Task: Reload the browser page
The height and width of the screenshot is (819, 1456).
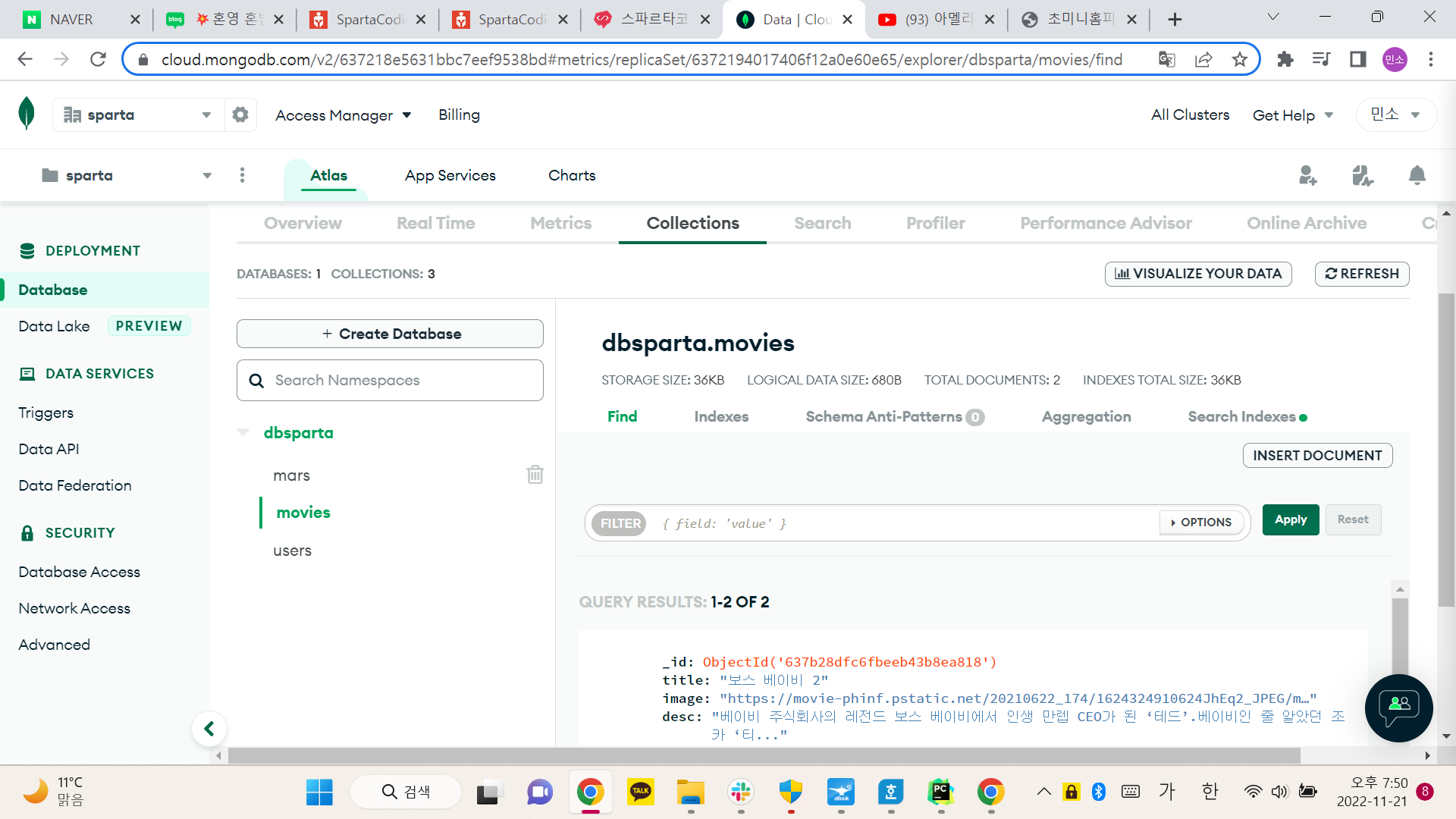Action: (98, 59)
